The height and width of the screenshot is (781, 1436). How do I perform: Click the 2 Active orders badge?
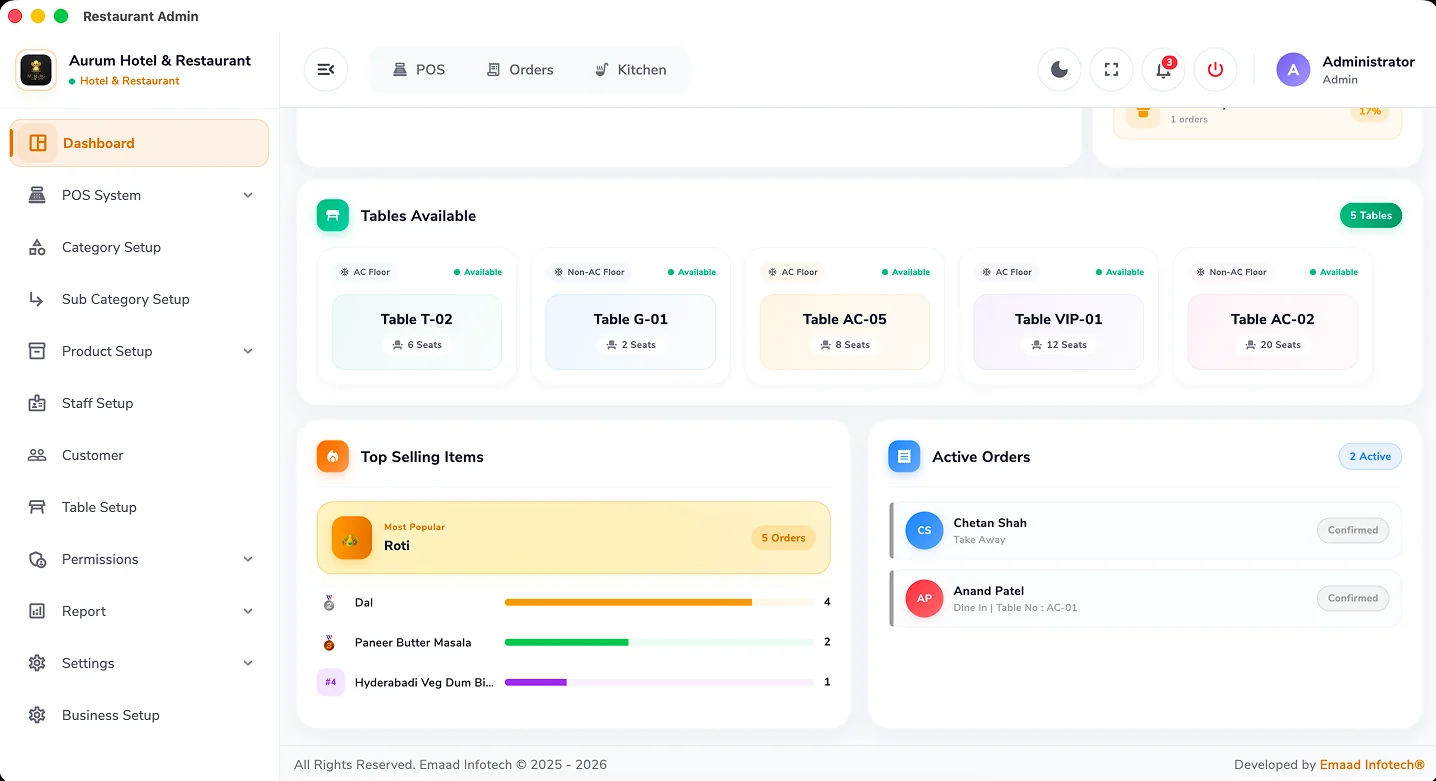coord(1370,456)
